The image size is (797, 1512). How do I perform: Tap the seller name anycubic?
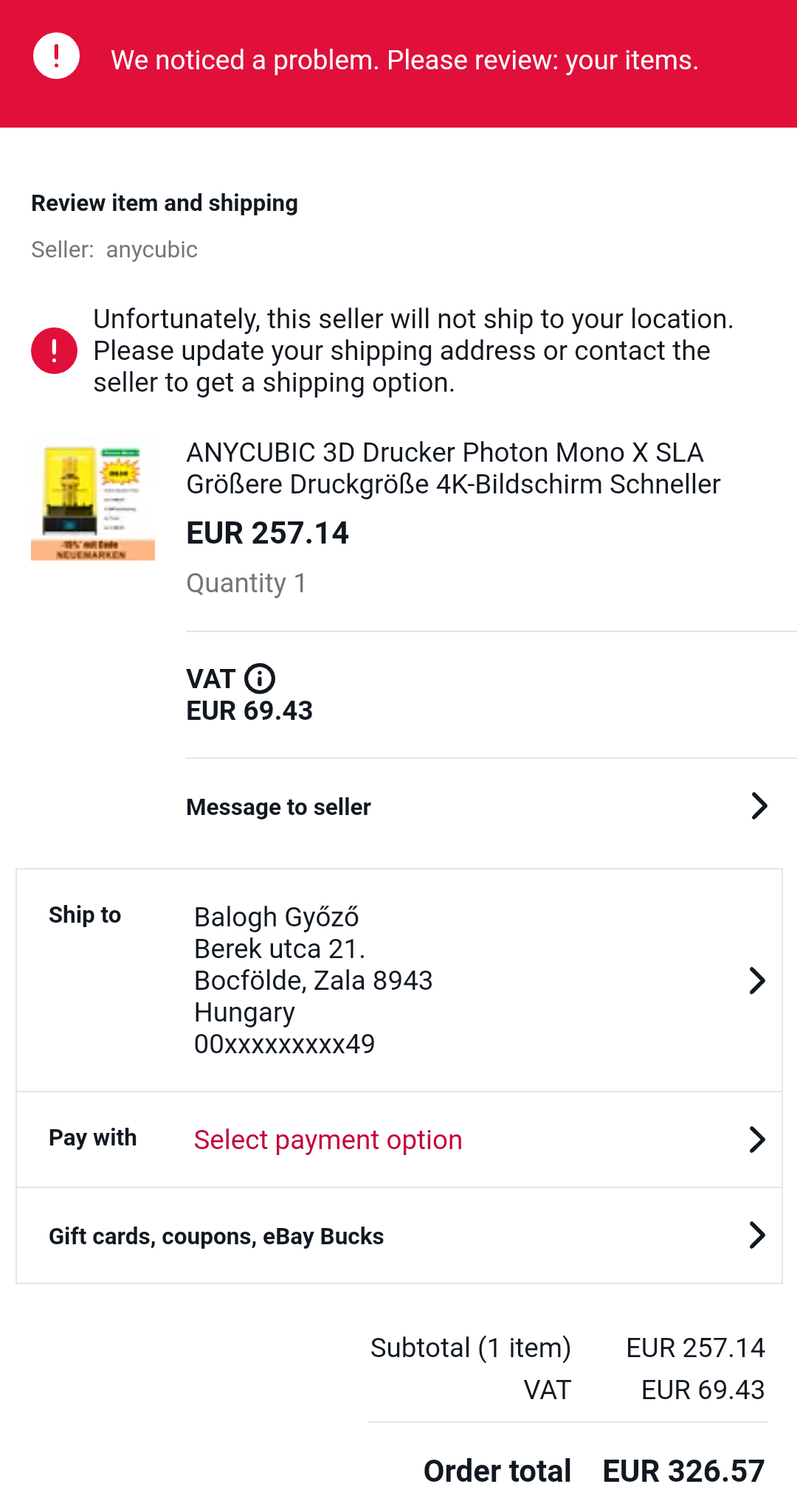coord(152,250)
